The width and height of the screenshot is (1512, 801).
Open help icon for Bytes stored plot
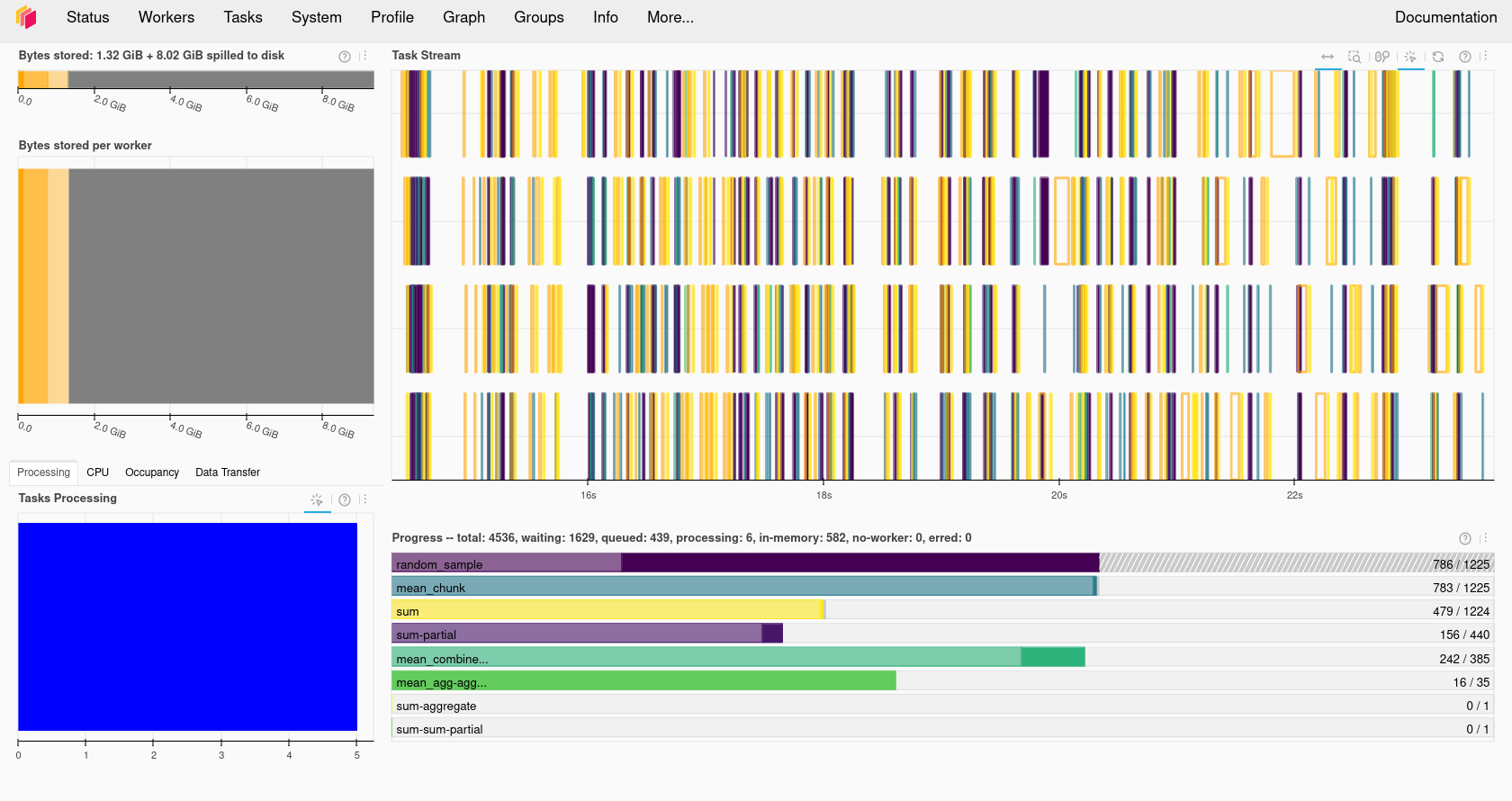click(345, 57)
